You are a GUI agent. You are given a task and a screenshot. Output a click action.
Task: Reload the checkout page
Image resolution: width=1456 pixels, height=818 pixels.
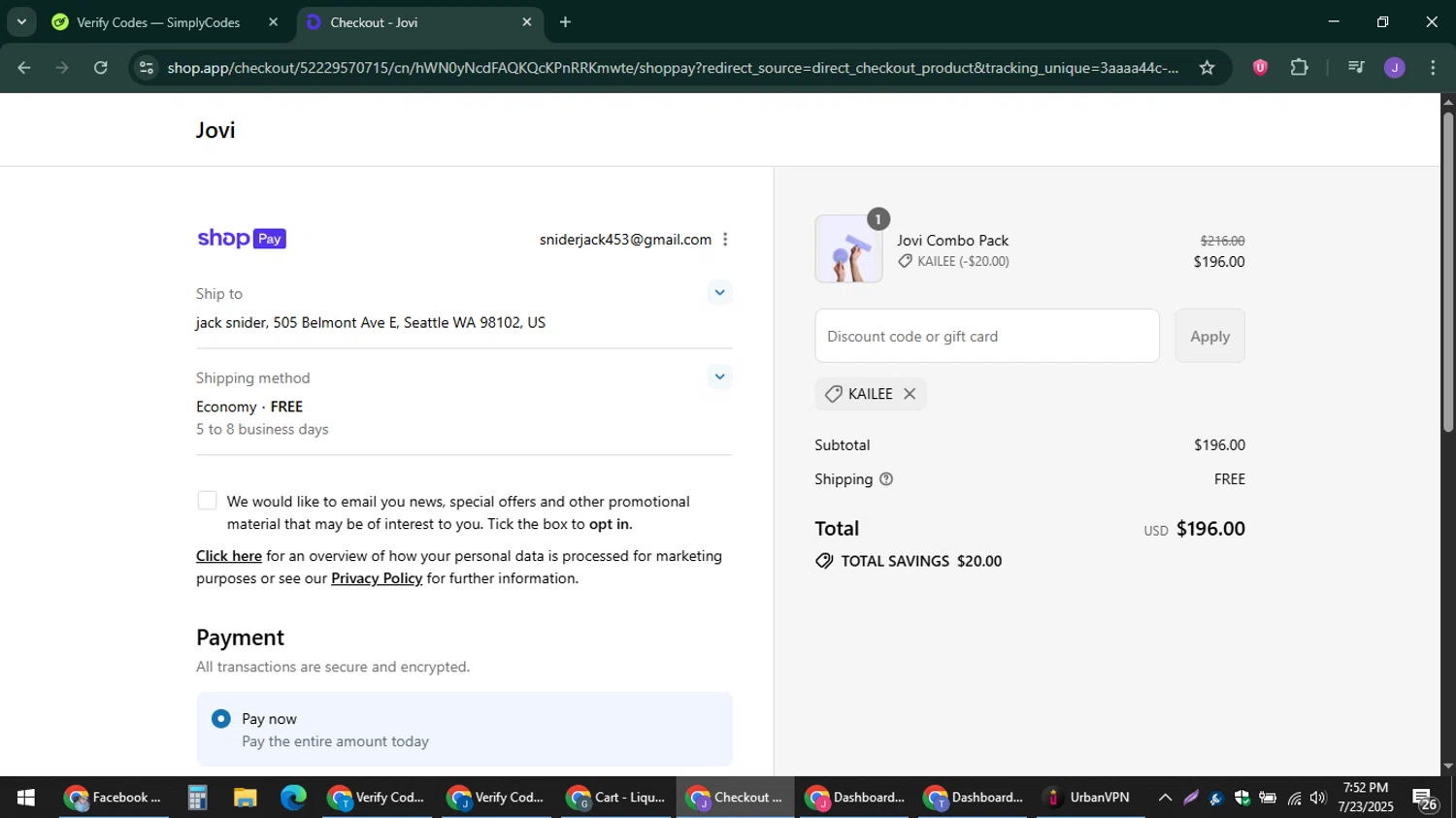click(101, 68)
